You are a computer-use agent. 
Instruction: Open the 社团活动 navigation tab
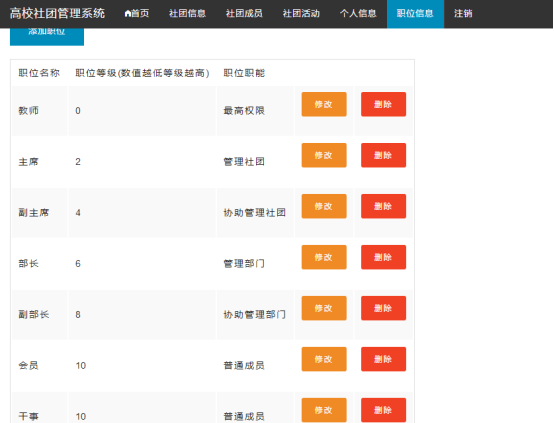301,14
